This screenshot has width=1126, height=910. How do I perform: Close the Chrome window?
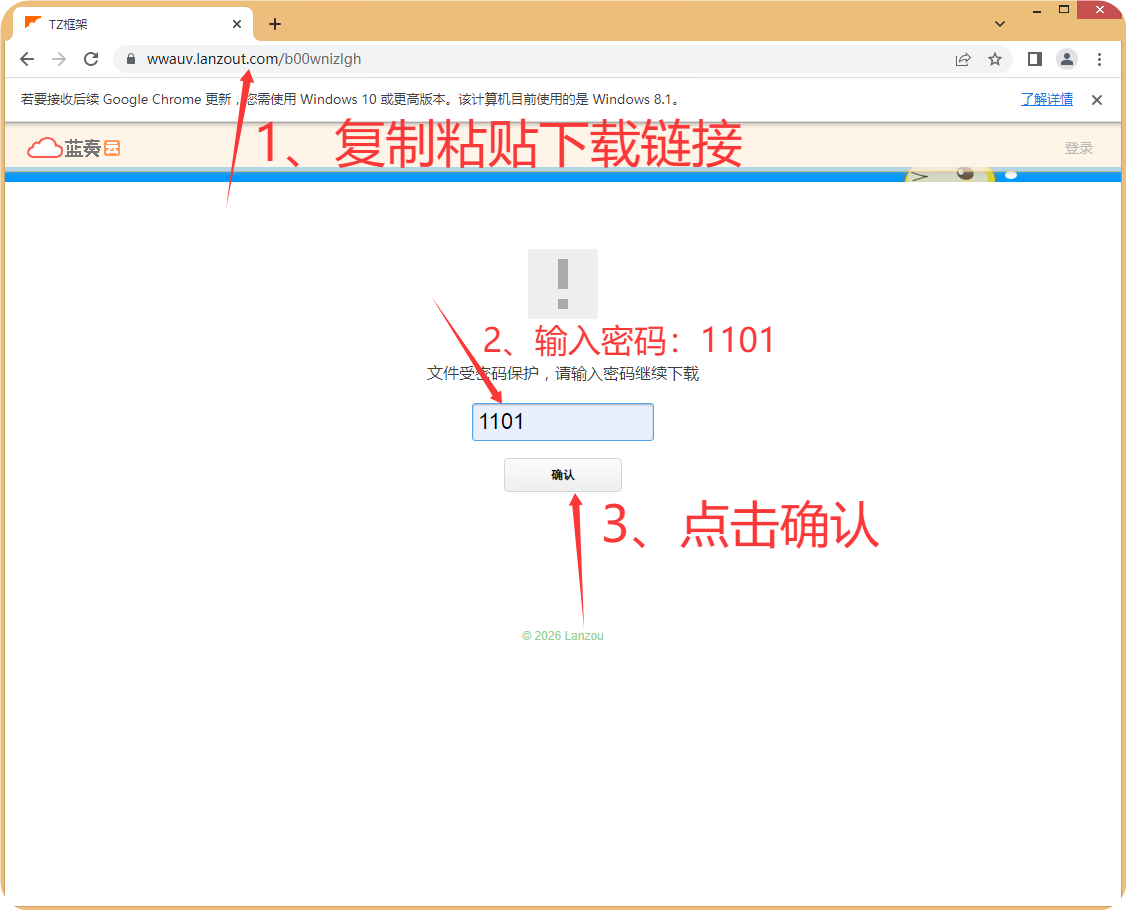pyautogui.click(x=1101, y=9)
